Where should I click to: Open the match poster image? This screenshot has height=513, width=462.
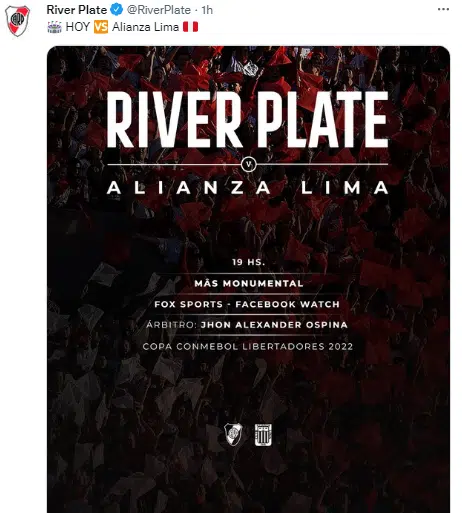[x=248, y=279]
